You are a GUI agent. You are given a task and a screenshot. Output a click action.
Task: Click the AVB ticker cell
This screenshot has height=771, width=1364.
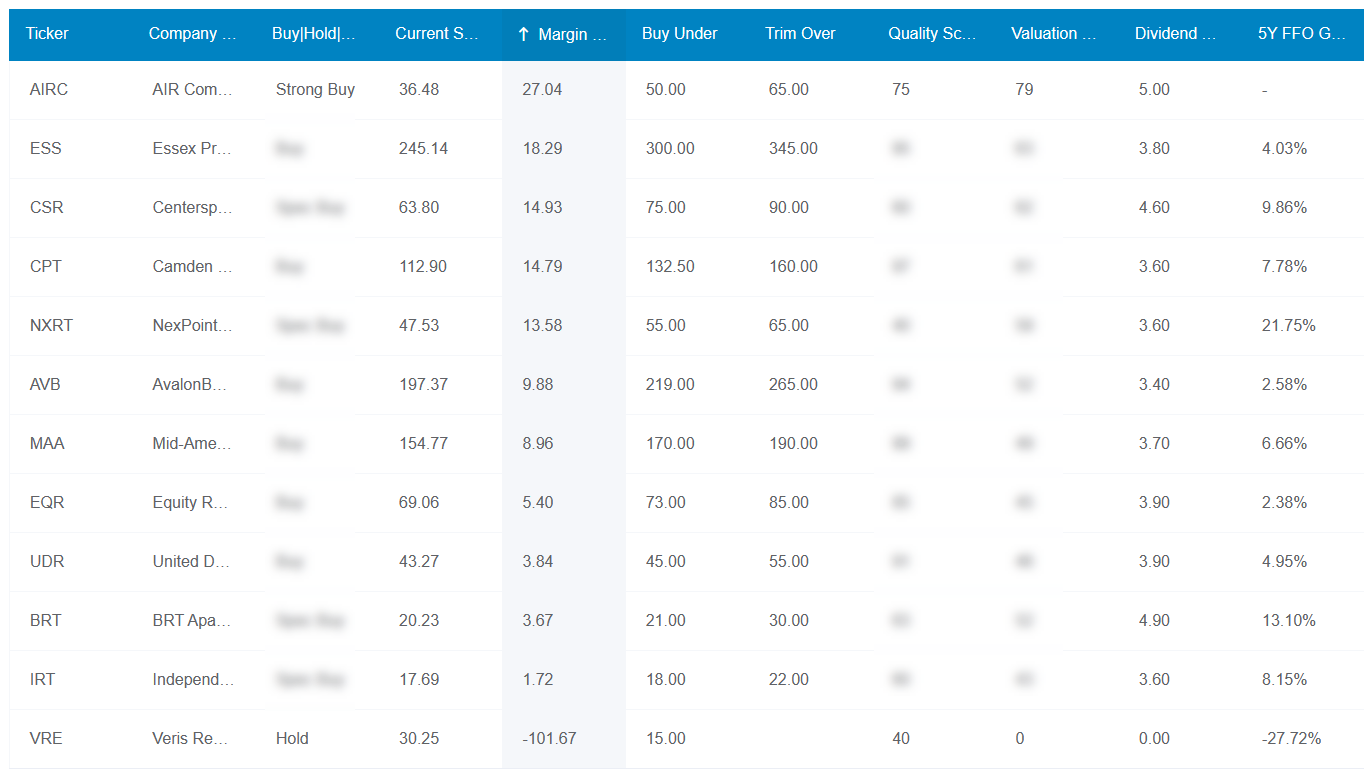(x=45, y=385)
